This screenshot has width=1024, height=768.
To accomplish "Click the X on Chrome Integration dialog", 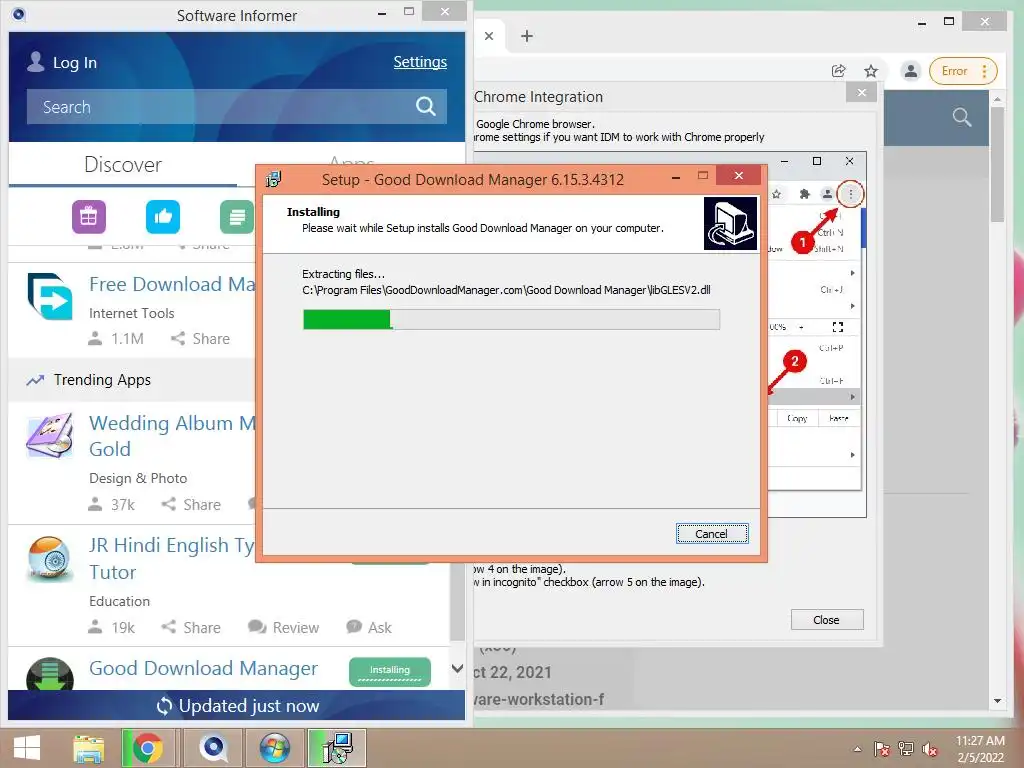I will pos(861,93).
